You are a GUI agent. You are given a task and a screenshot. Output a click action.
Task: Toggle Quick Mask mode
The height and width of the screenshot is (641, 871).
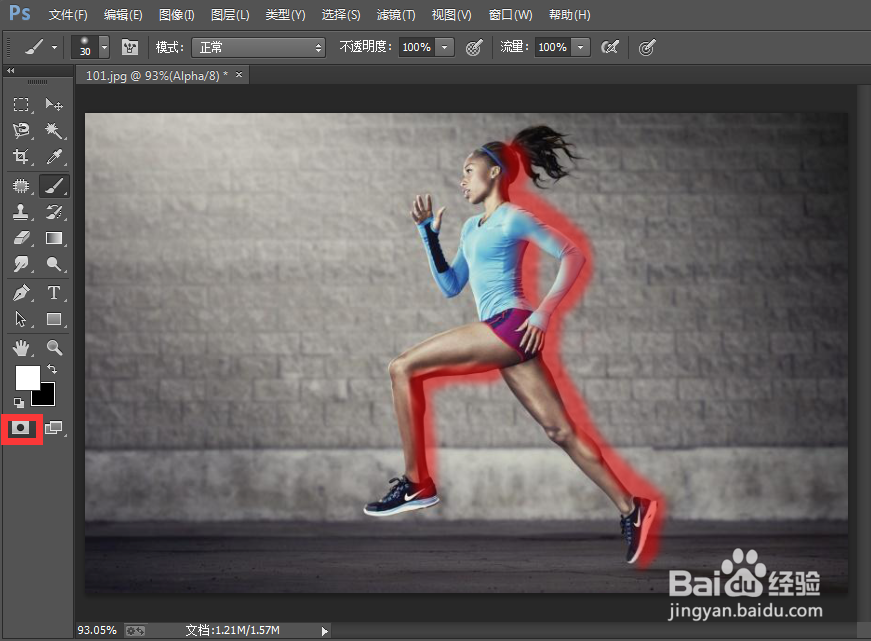tap(21, 428)
